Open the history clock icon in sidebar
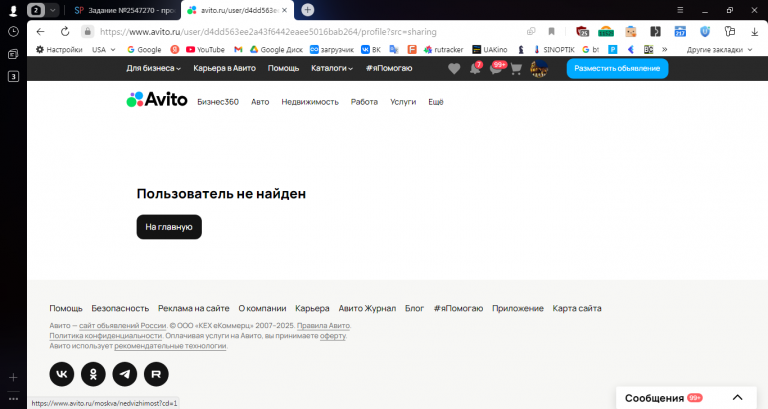This screenshot has width=768, height=409. [x=13, y=32]
